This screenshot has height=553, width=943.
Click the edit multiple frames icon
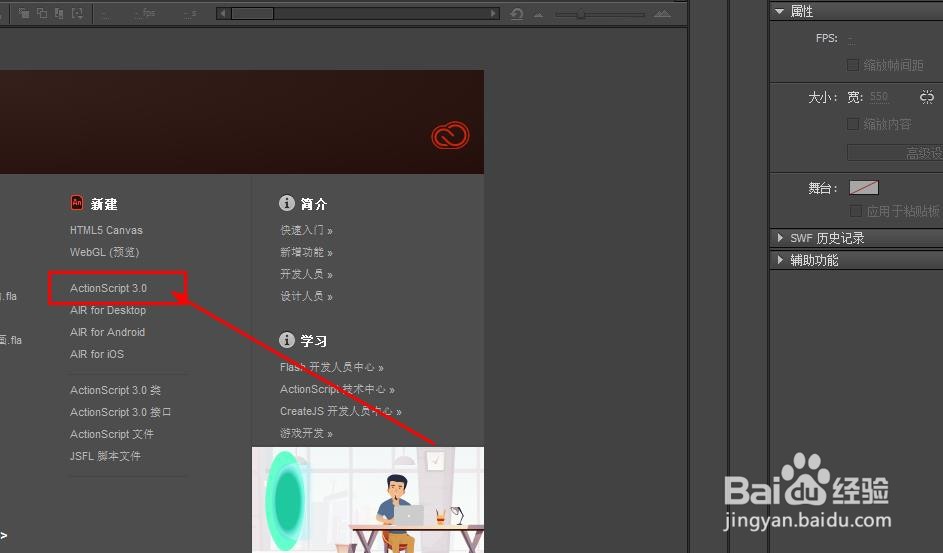[x=59, y=13]
